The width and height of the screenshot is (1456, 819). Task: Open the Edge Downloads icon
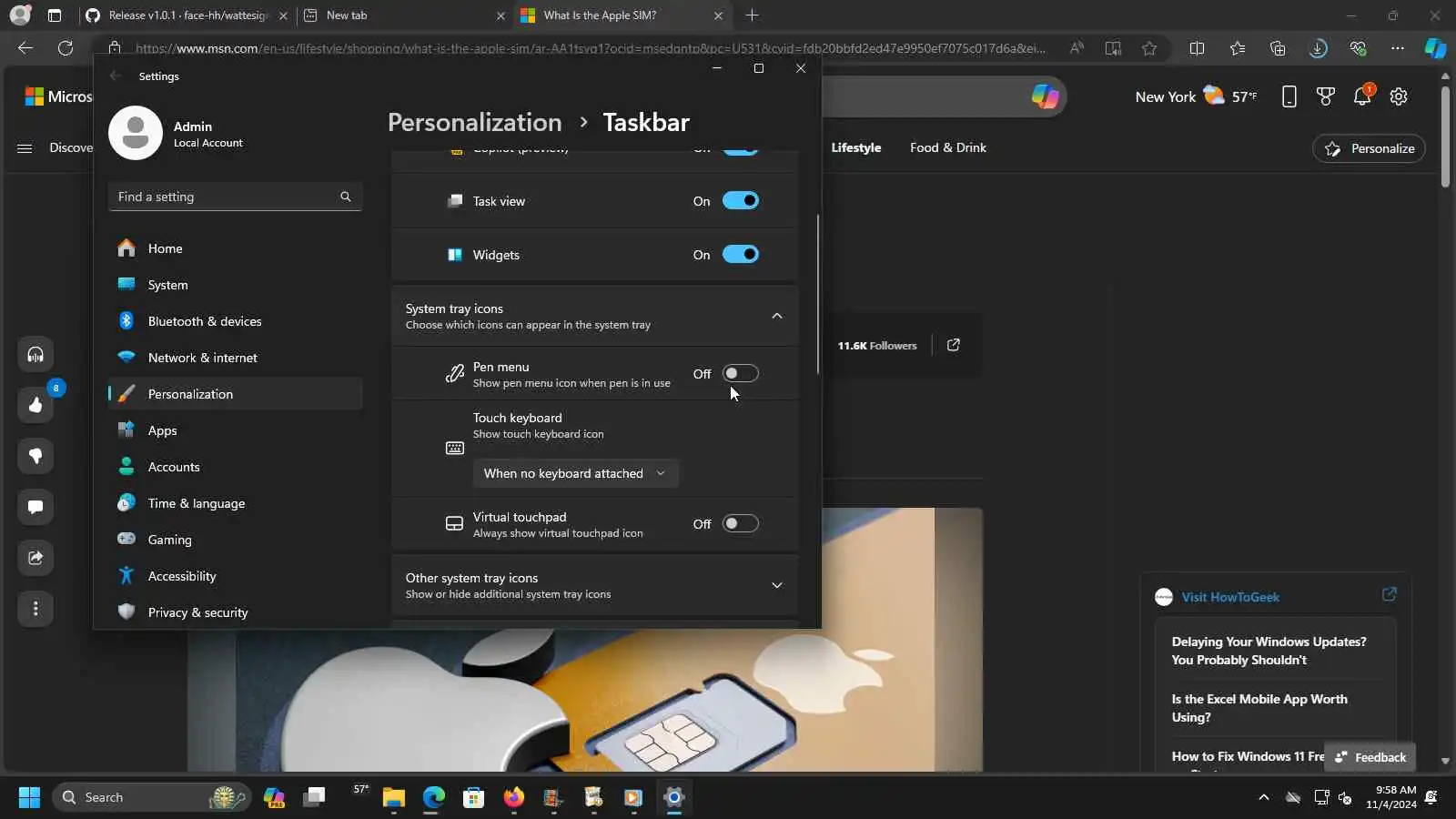(x=1318, y=48)
